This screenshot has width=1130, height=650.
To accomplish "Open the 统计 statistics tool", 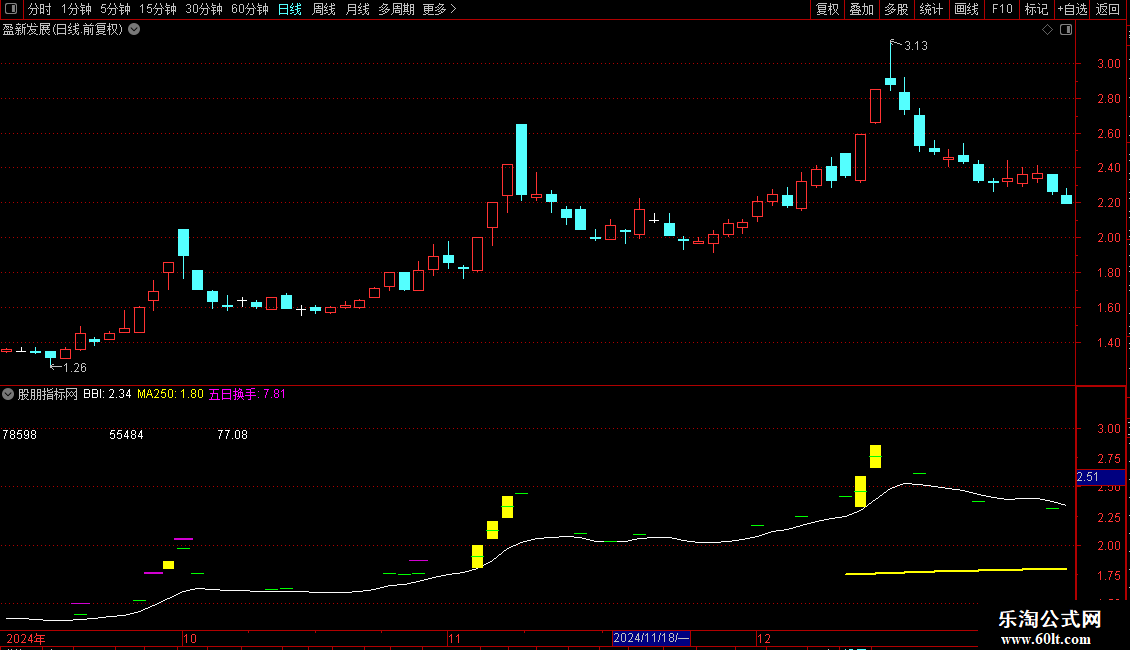I will pyautogui.click(x=930, y=9).
